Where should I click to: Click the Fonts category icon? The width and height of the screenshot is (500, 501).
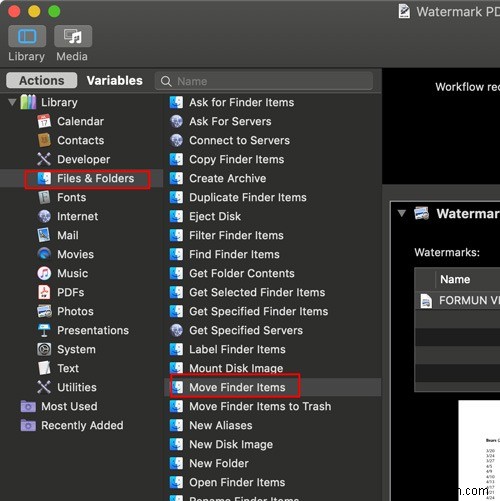(44, 197)
